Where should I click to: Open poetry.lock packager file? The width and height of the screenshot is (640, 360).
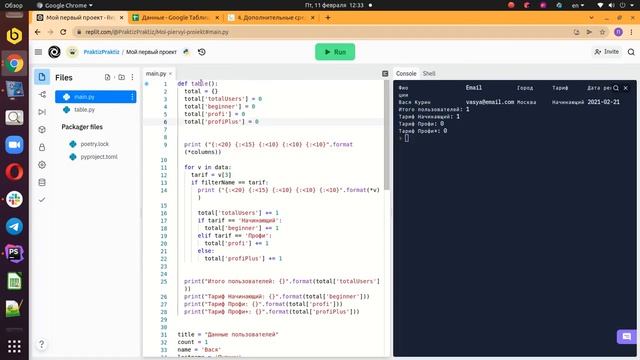tap(95, 144)
